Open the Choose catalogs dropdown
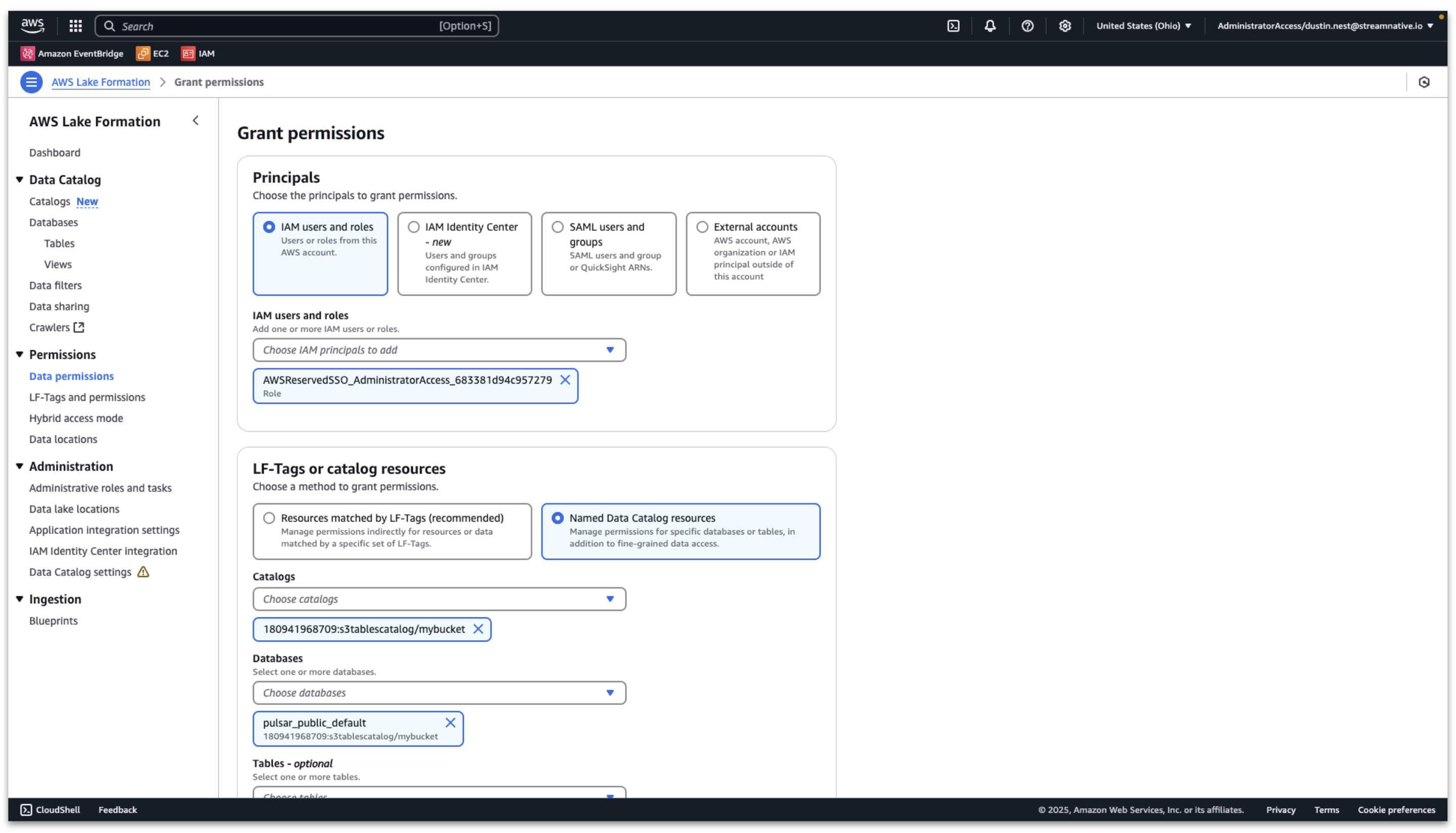The height and width of the screenshot is (833, 1456). 439,599
